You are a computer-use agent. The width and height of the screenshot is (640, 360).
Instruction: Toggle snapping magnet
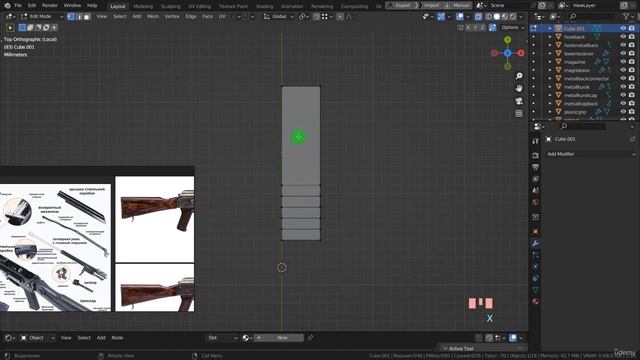[316, 17]
